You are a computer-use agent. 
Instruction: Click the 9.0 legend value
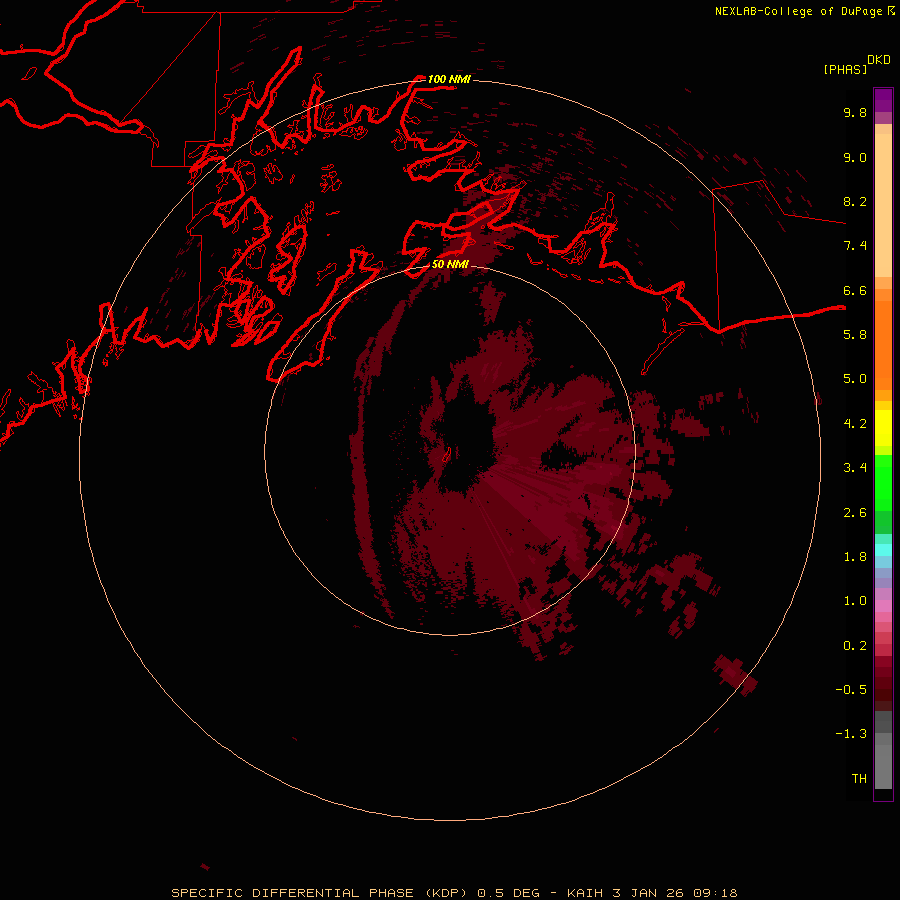tap(855, 157)
